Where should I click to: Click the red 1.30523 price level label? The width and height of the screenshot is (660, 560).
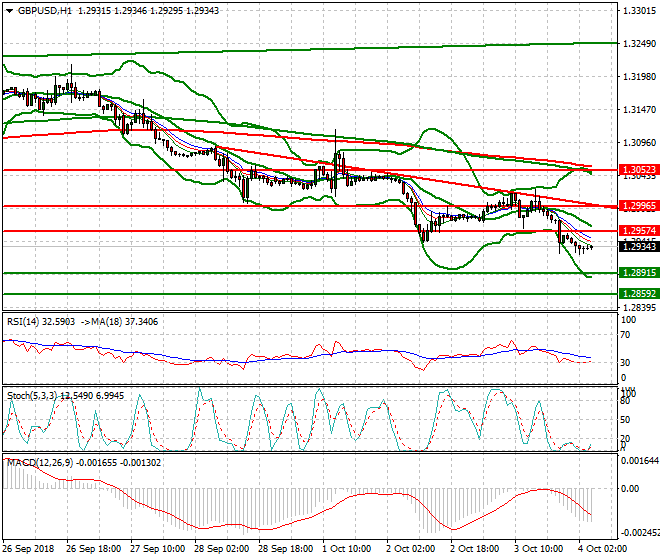point(639,170)
